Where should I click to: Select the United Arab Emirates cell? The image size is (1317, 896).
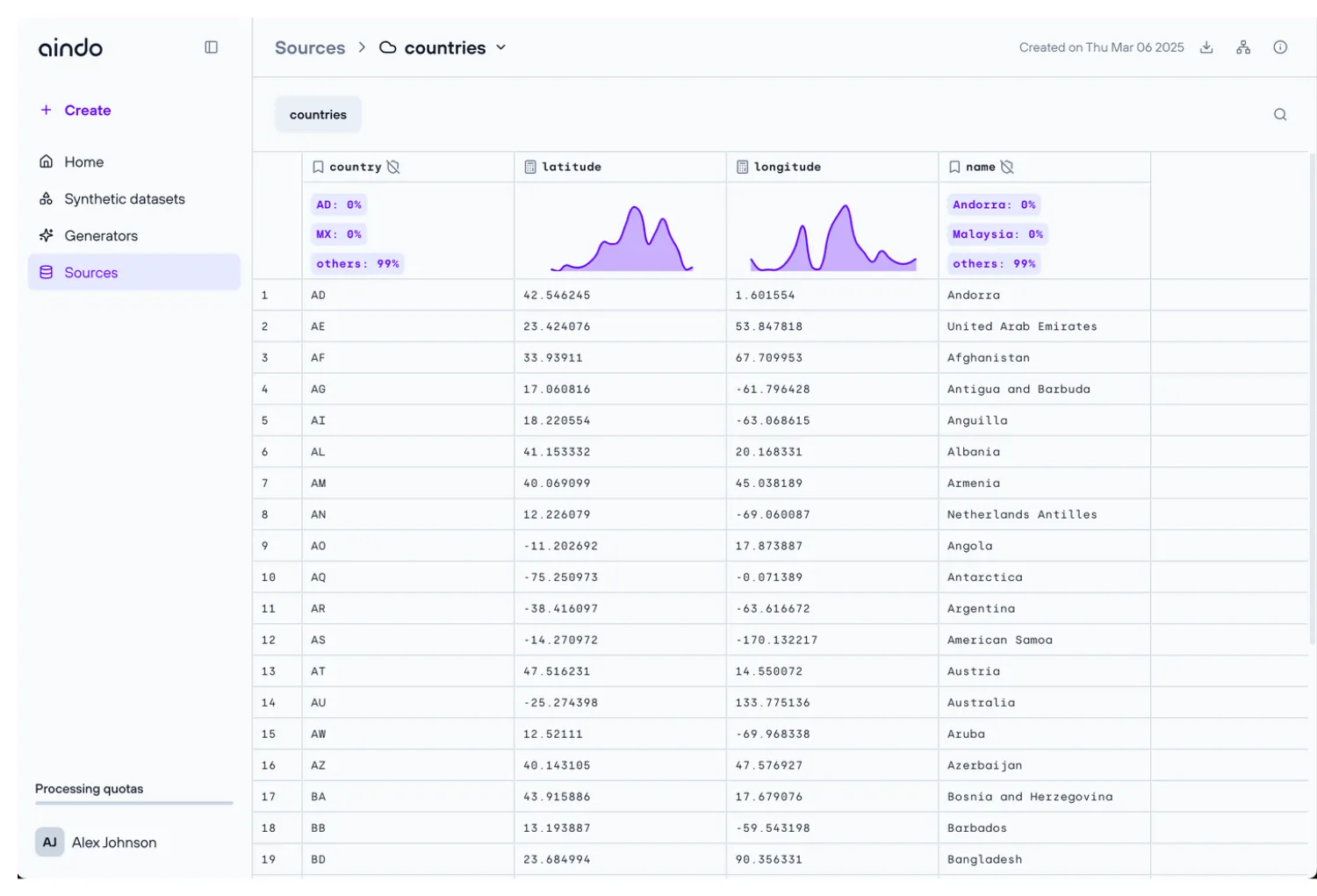(1021, 326)
